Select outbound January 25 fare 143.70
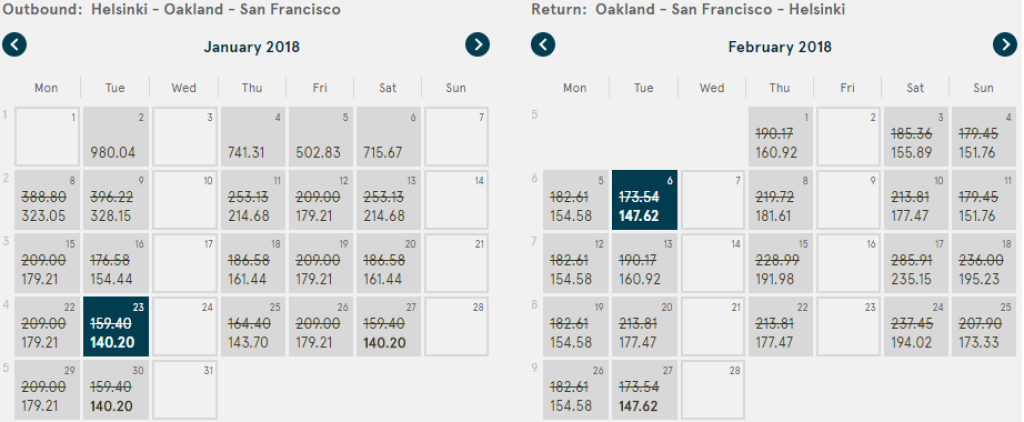 pyautogui.click(x=252, y=325)
